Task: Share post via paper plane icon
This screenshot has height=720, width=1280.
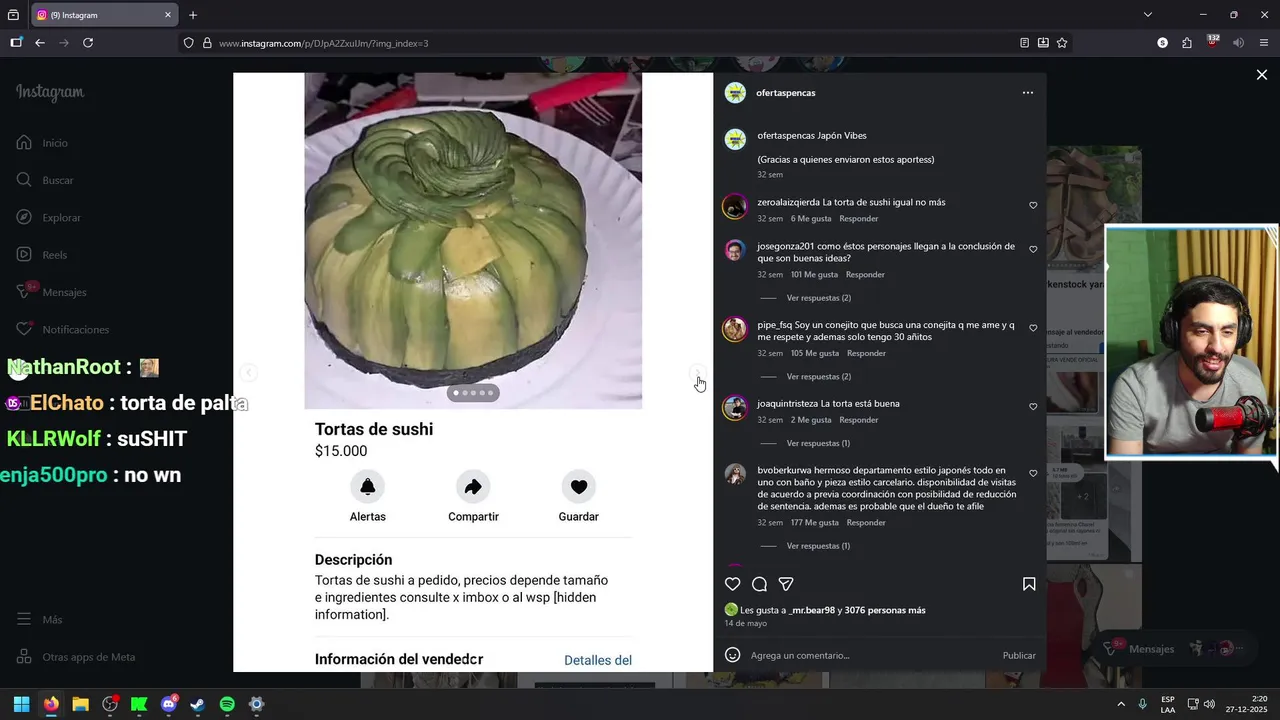Action: tap(786, 584)
